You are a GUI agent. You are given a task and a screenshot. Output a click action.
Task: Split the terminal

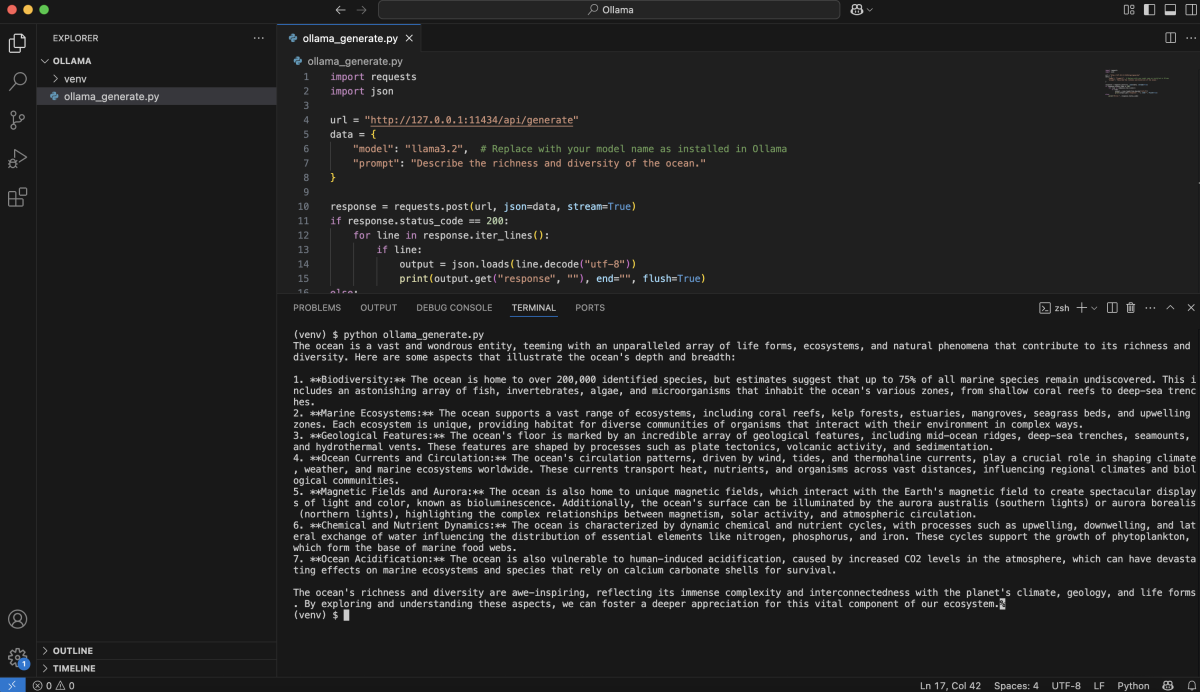1112,308
